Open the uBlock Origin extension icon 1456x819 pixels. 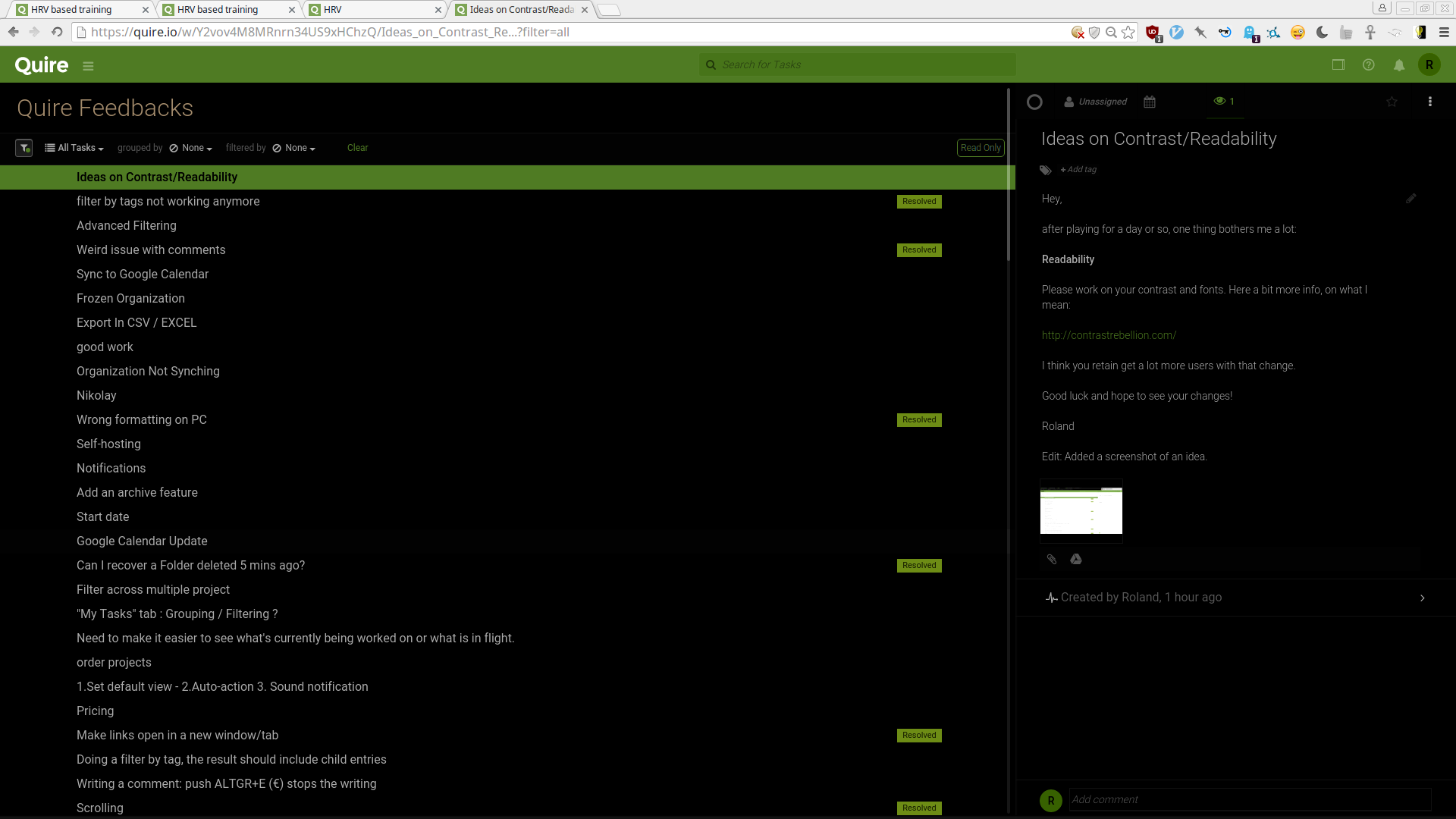(x=1153, y=33)
